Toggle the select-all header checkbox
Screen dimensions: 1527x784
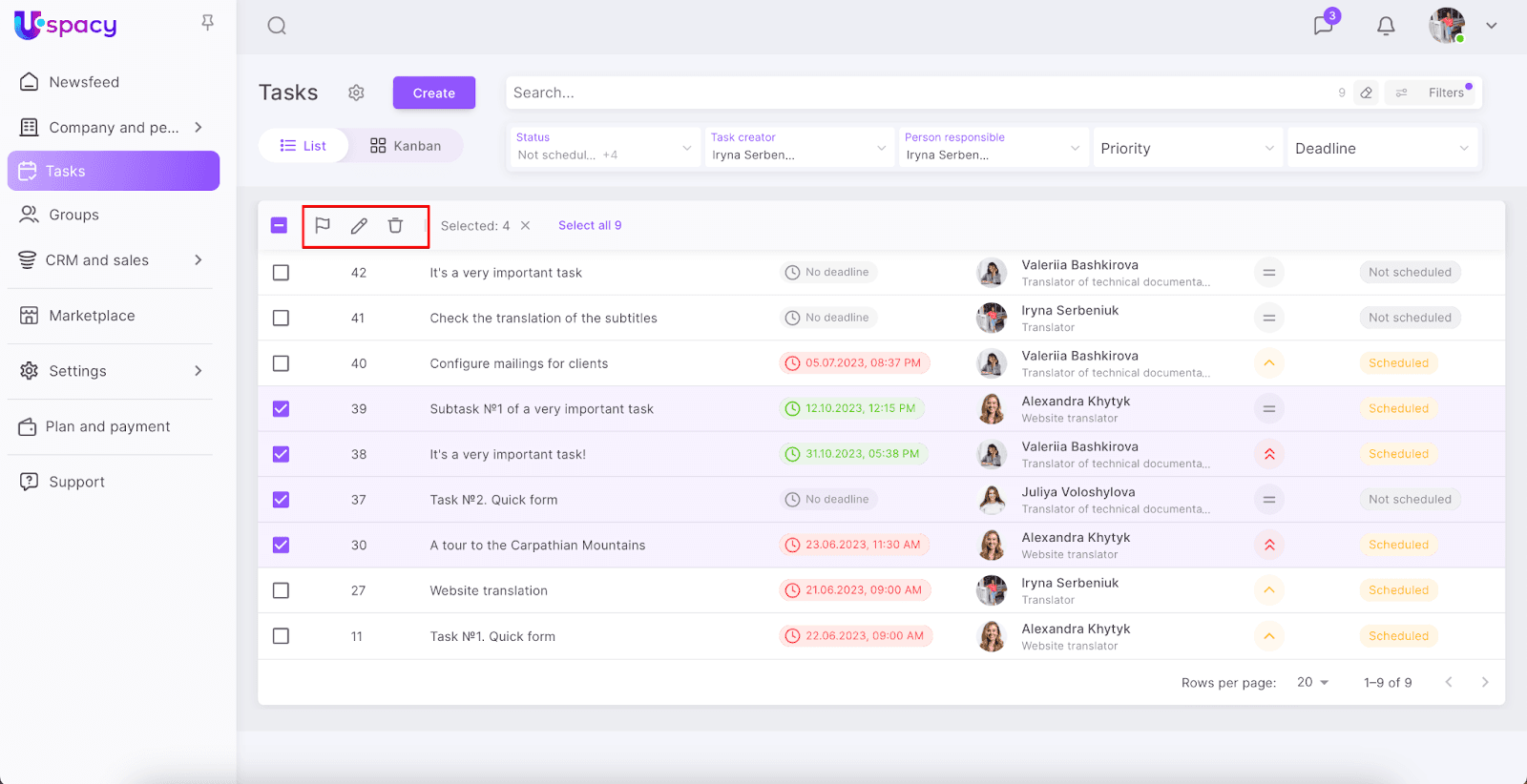[x=279, y=226]
